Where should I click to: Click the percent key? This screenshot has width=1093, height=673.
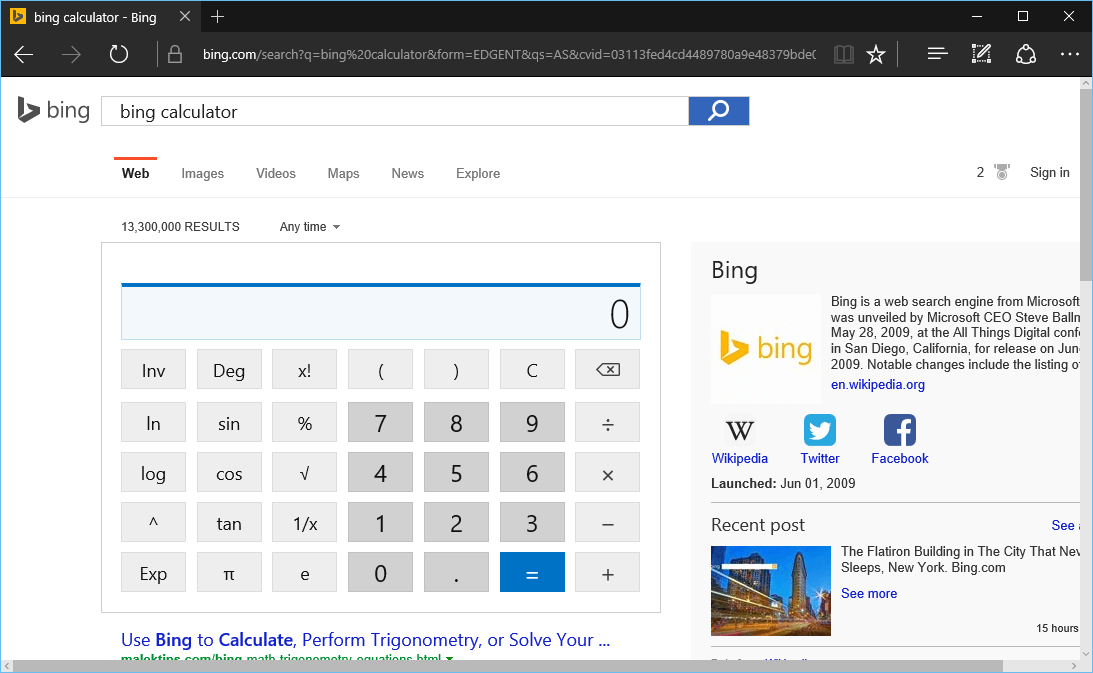coord(305,423)
